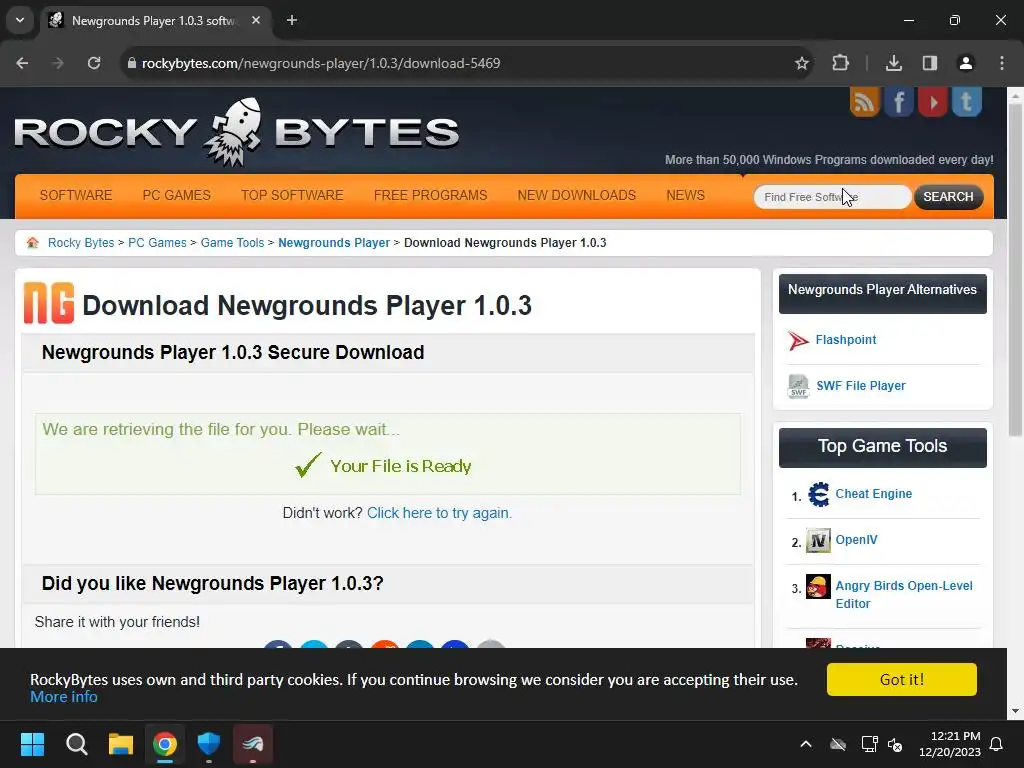
Task: Open Chrome downloads icon
Action: click(894, 63)
